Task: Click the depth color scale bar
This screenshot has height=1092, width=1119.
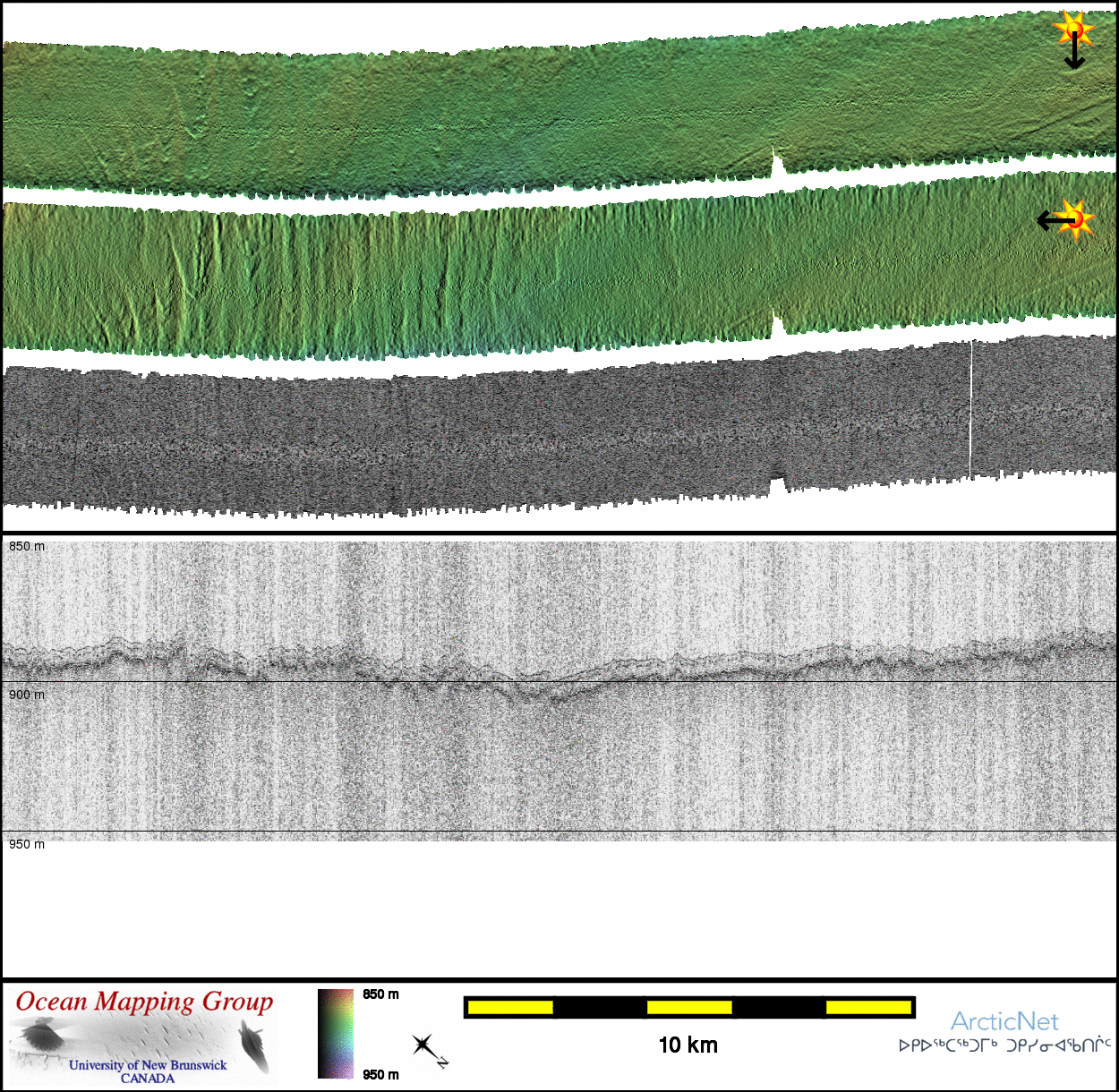Action: click(x=336, y=1034)
